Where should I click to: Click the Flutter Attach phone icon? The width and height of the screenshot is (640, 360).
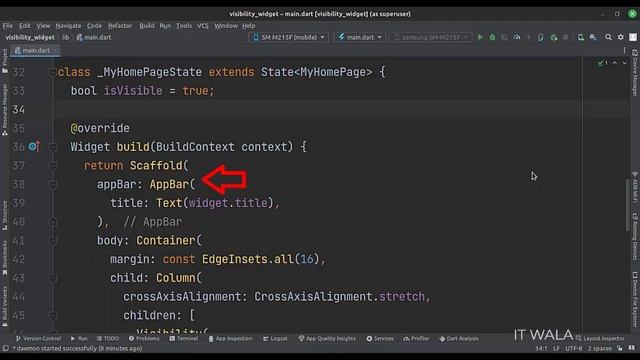tap(540, 37)
